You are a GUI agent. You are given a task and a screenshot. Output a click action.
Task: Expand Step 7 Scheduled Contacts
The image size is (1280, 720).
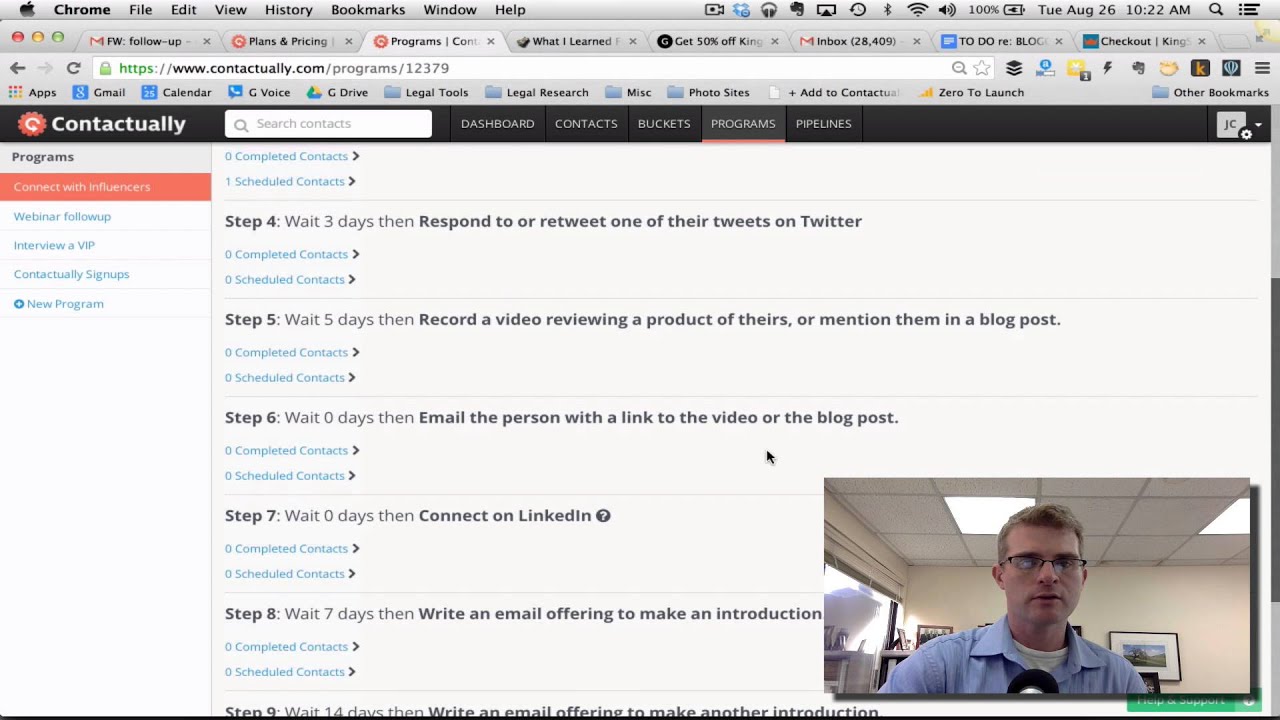(290, 574)
